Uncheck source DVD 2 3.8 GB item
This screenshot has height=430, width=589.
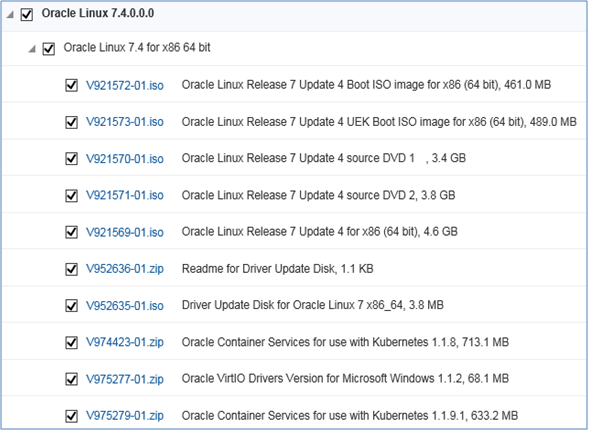(x=71, y=195)
